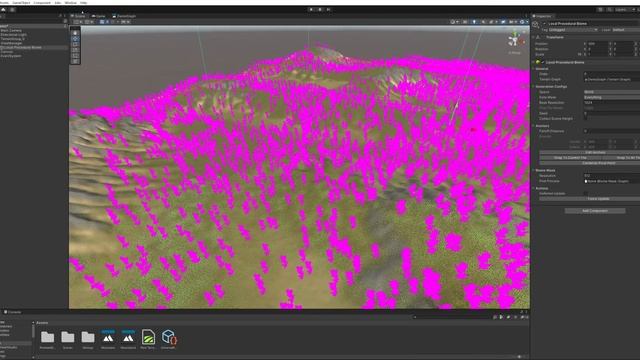
Task: Click the Pause button
Action: pyautogui.click(x=320, y=9)
